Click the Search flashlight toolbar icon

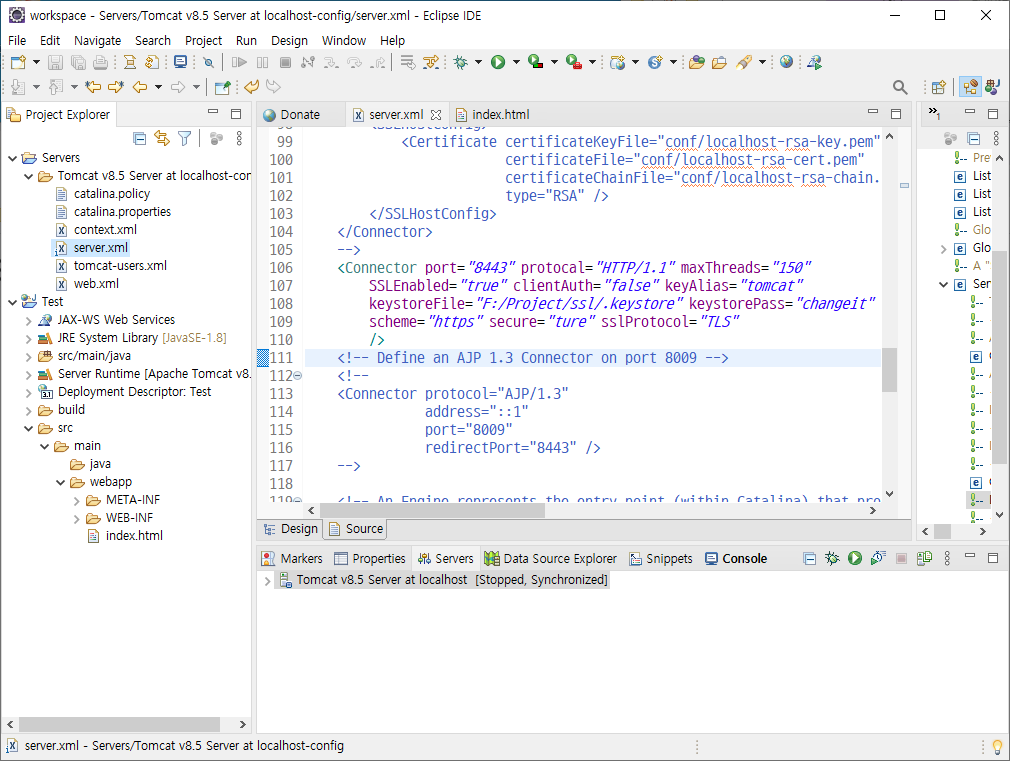(744, 63)
